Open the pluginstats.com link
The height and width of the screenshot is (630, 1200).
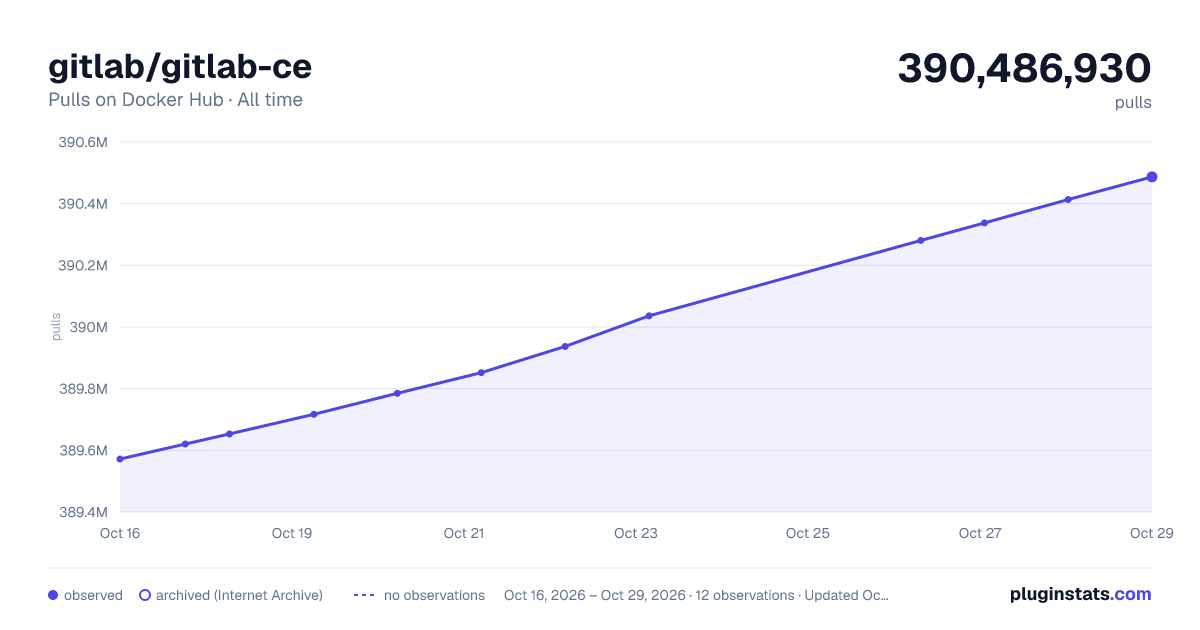[1081, 594]
